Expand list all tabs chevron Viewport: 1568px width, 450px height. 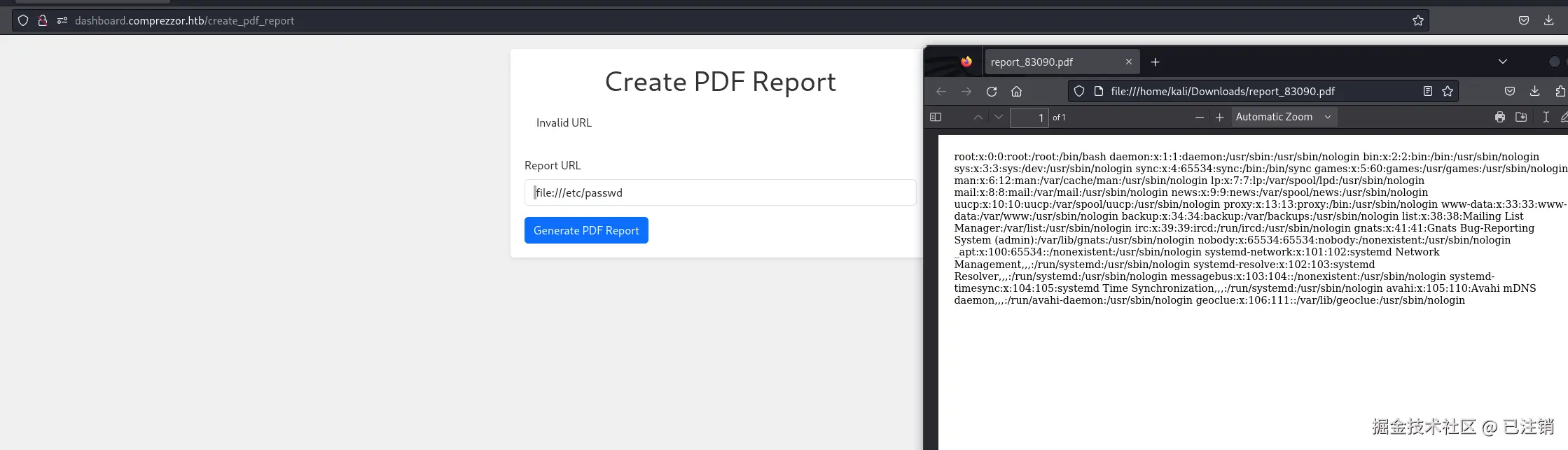pyautogui.click(x=1503, y=62)
